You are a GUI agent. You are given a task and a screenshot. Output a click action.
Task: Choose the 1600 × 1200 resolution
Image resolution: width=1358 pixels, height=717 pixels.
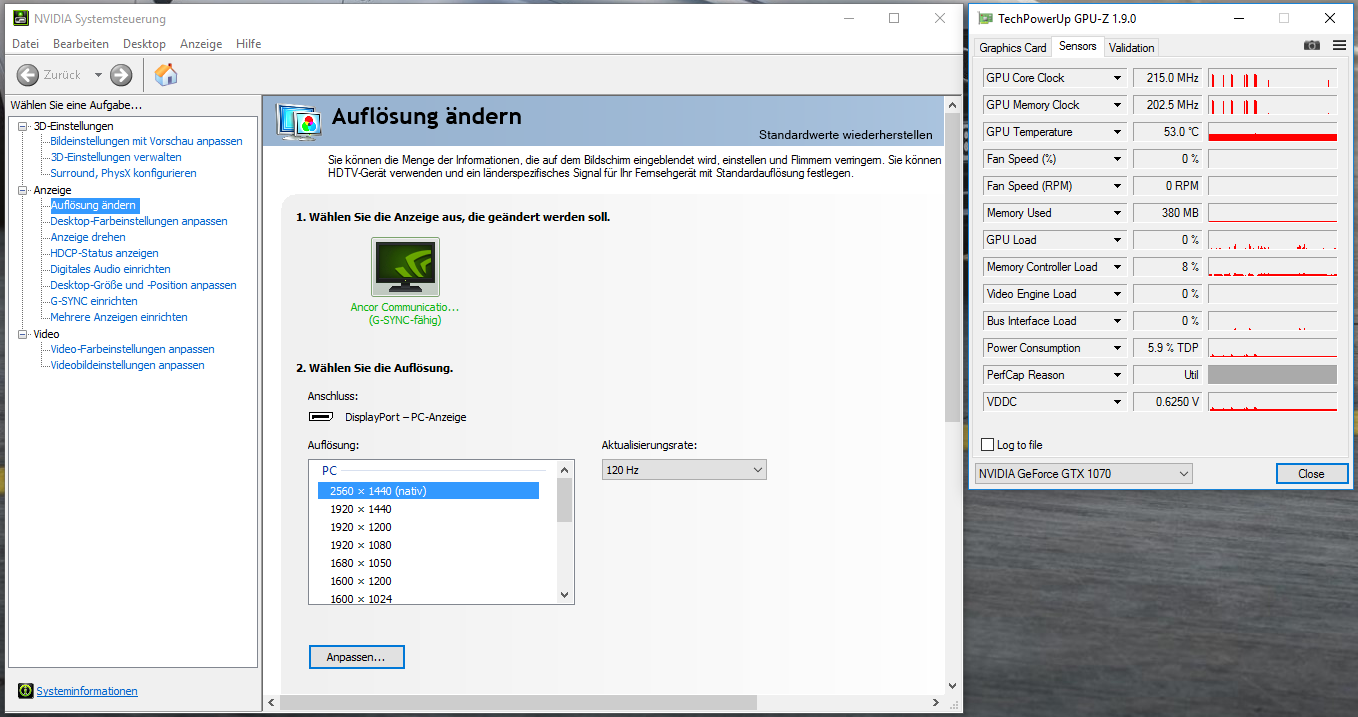(361, 581)
